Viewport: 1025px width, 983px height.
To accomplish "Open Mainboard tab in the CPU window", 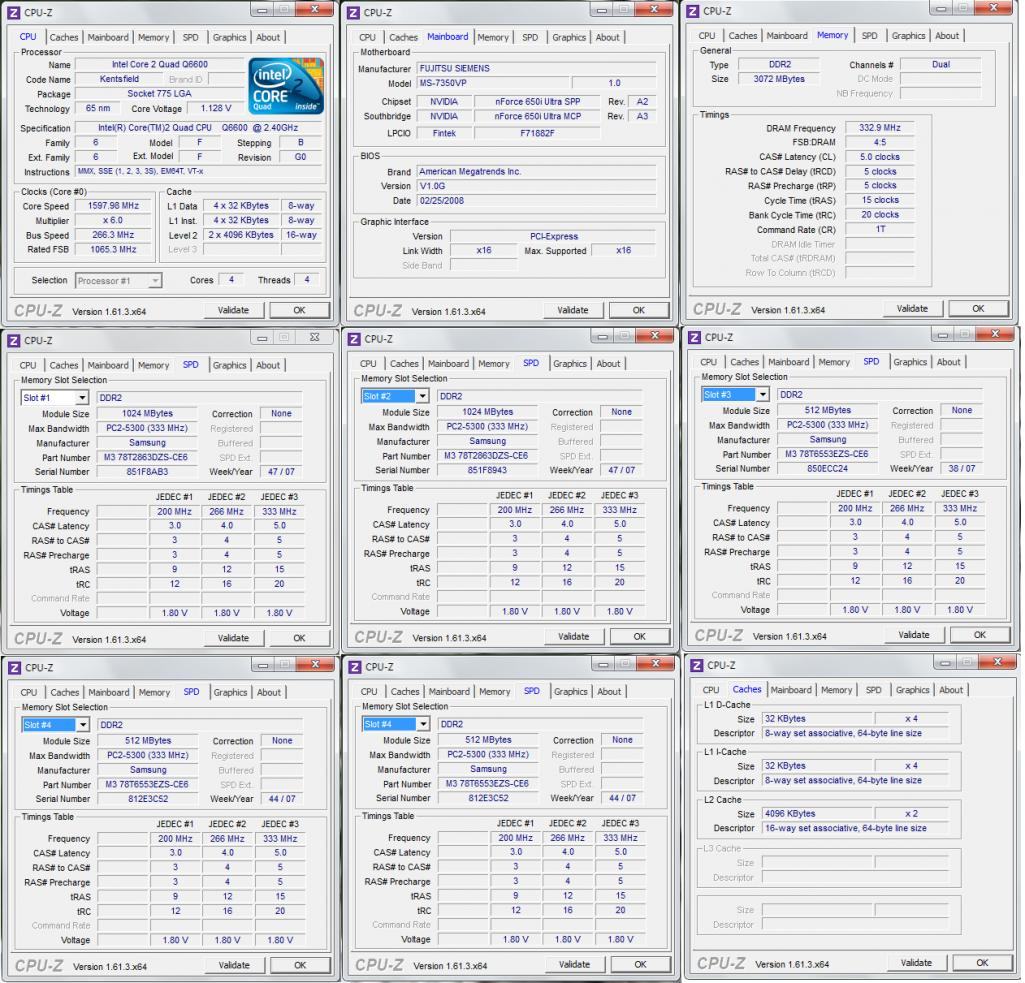I will pos(108,37).
